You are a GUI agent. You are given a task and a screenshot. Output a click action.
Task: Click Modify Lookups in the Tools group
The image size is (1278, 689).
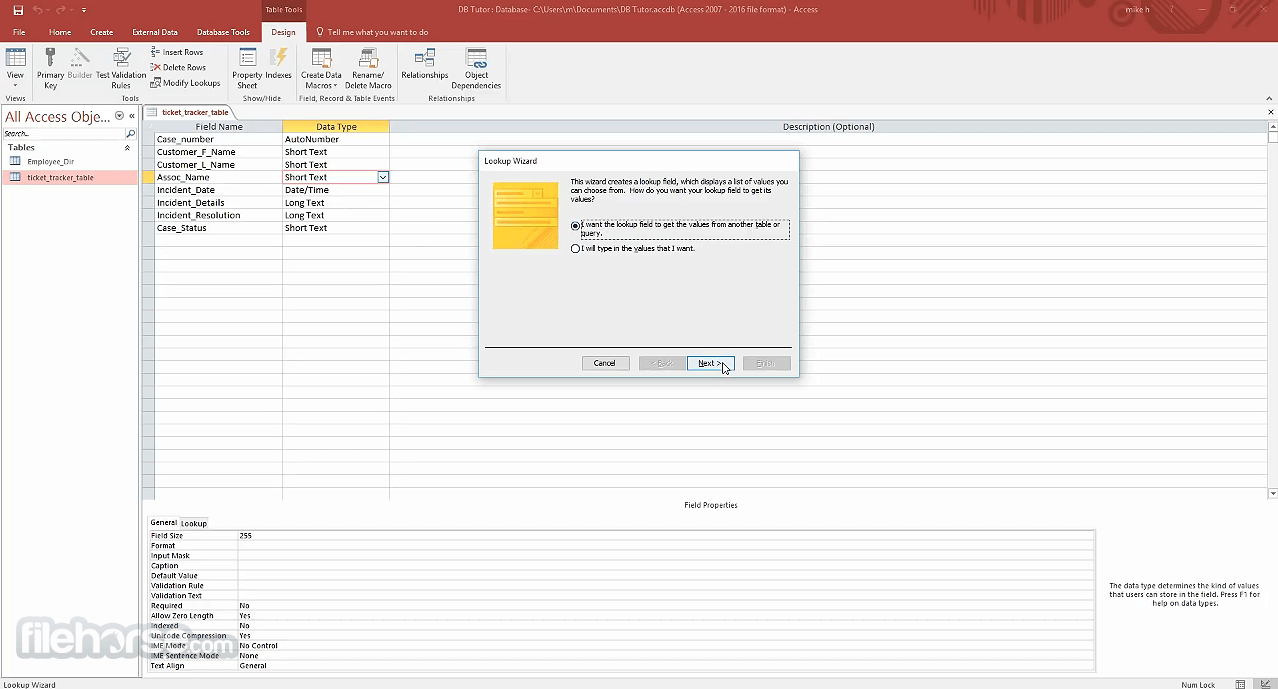pos(185,83)
